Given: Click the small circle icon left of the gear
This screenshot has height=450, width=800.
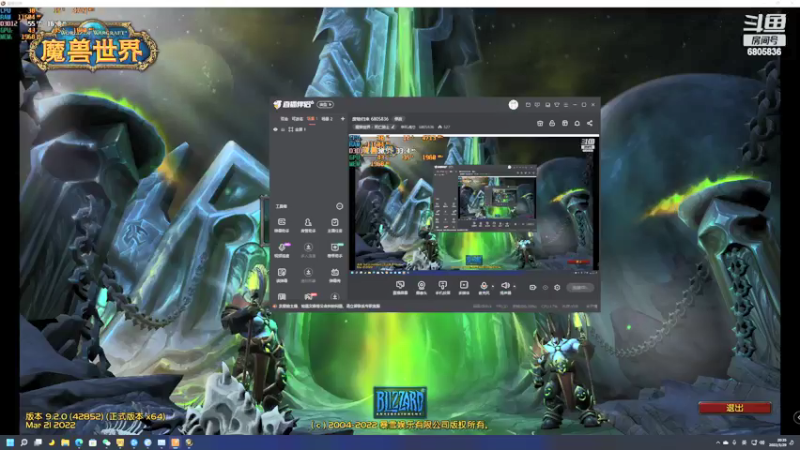Looking at the screenshot, I should [545, 288].
